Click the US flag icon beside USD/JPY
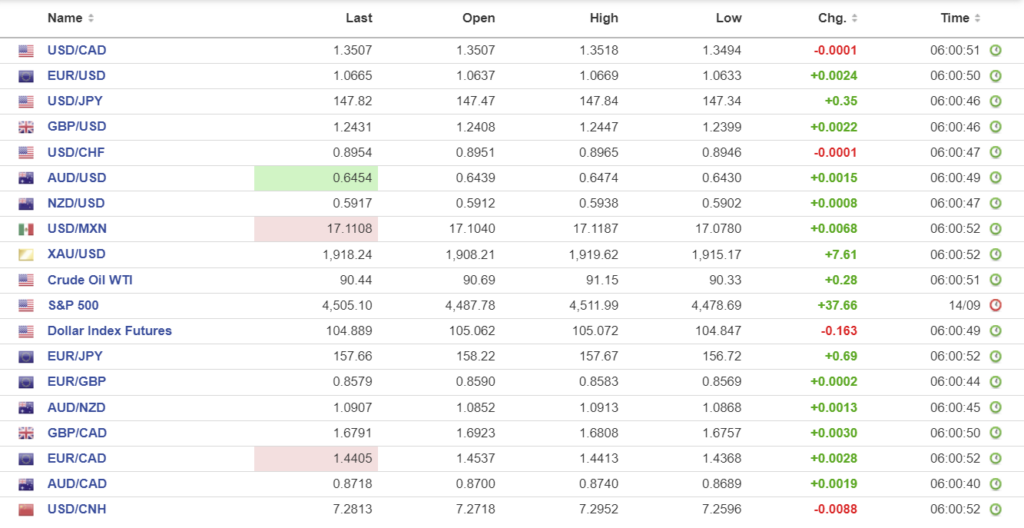Viewport: 1024px width, 528px height. (x=26, y=101)
